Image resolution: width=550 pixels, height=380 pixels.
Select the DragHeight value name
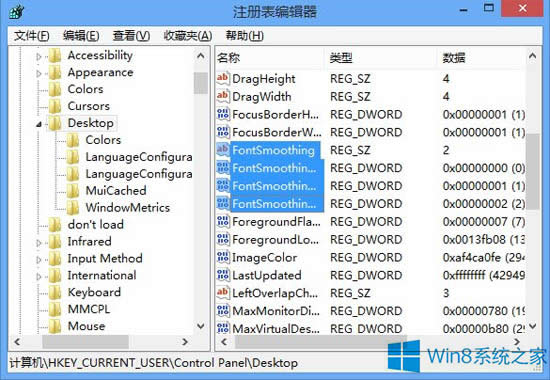pos(264,79)
